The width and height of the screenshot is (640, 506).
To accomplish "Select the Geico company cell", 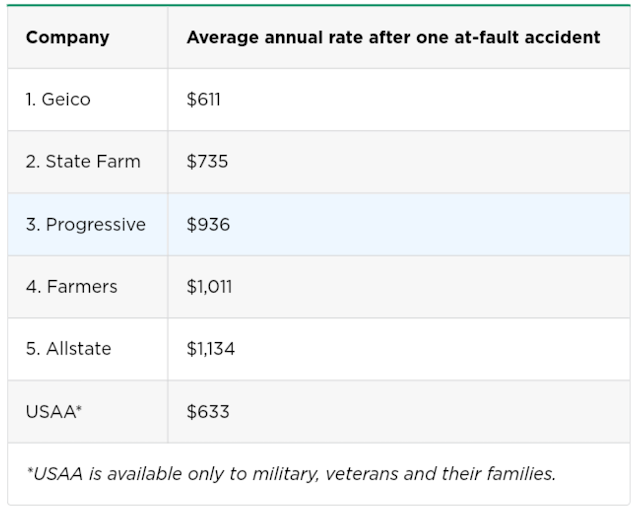I will tap(58, 99).
